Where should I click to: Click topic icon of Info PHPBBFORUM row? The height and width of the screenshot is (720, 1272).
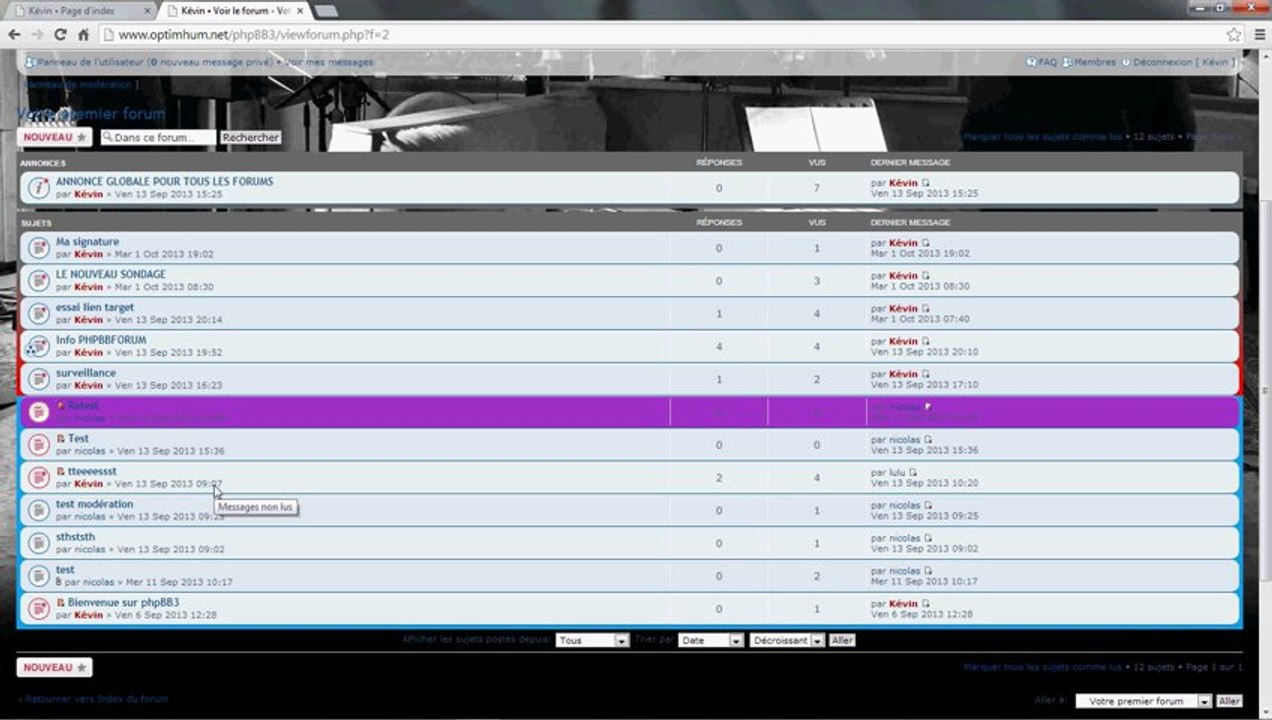pos(38,346)
